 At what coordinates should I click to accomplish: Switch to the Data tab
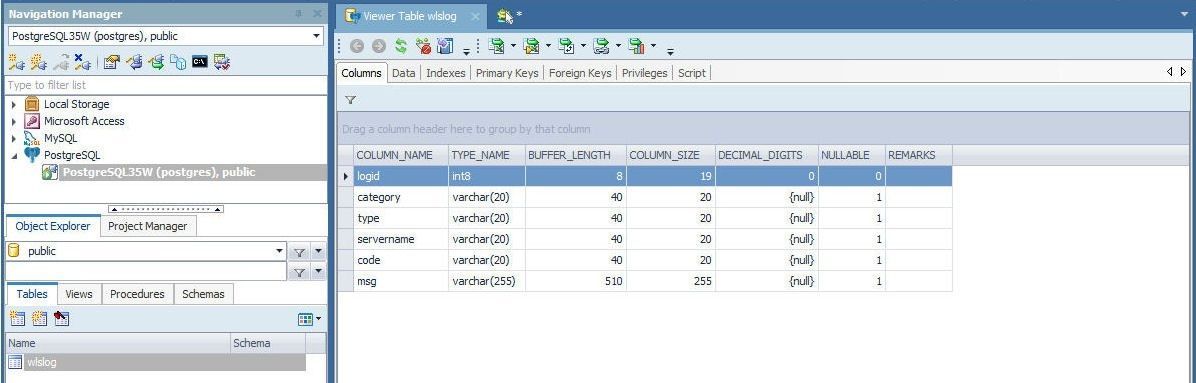[403, 73]
